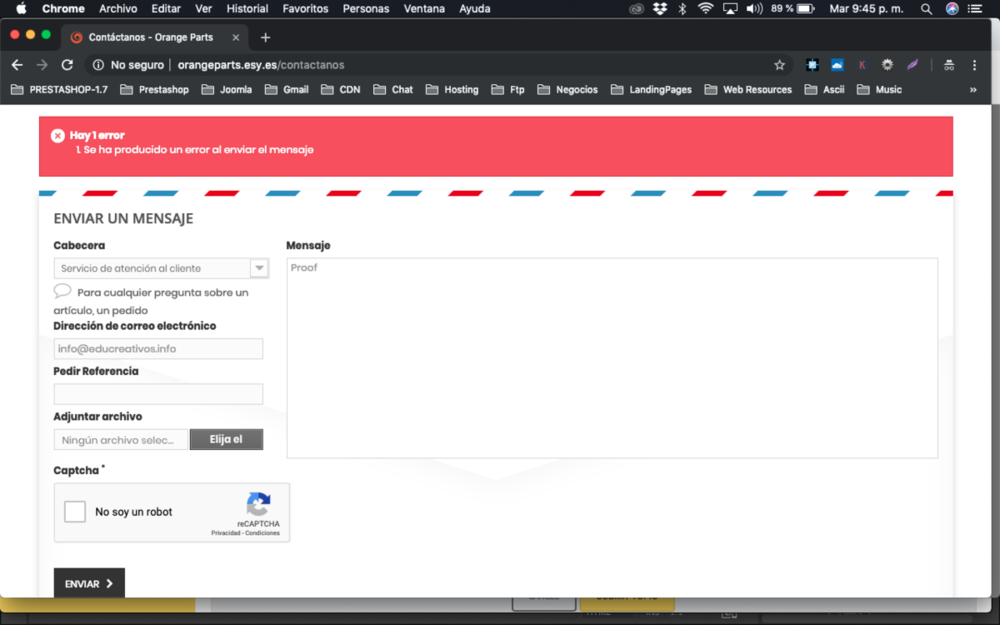1000x625 pixels.
Task: Open the PRESTASHOP-1.7 bookmarks folder
Action: pyautogui.click(x=59, y=90)
